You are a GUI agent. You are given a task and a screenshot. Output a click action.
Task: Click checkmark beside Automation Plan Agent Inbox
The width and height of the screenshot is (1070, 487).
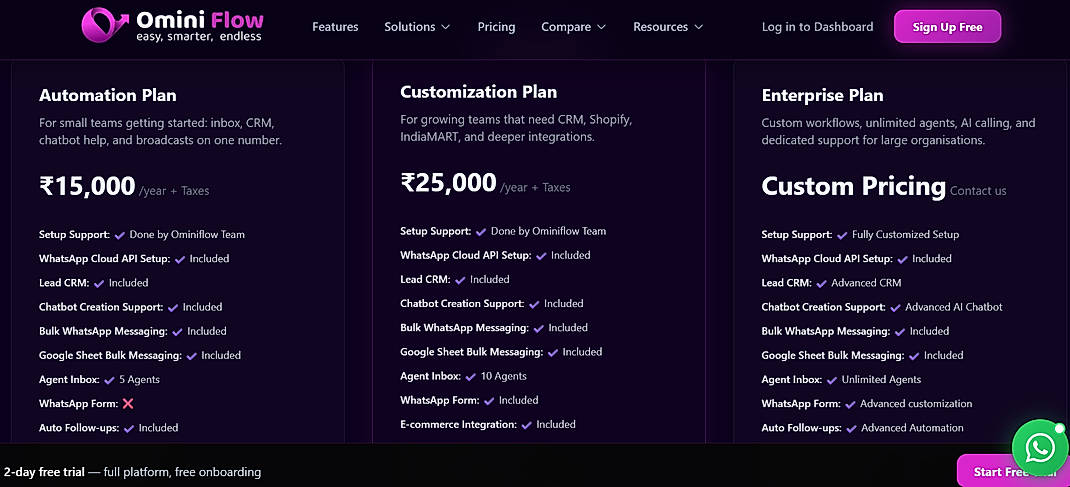coord(109,380)
